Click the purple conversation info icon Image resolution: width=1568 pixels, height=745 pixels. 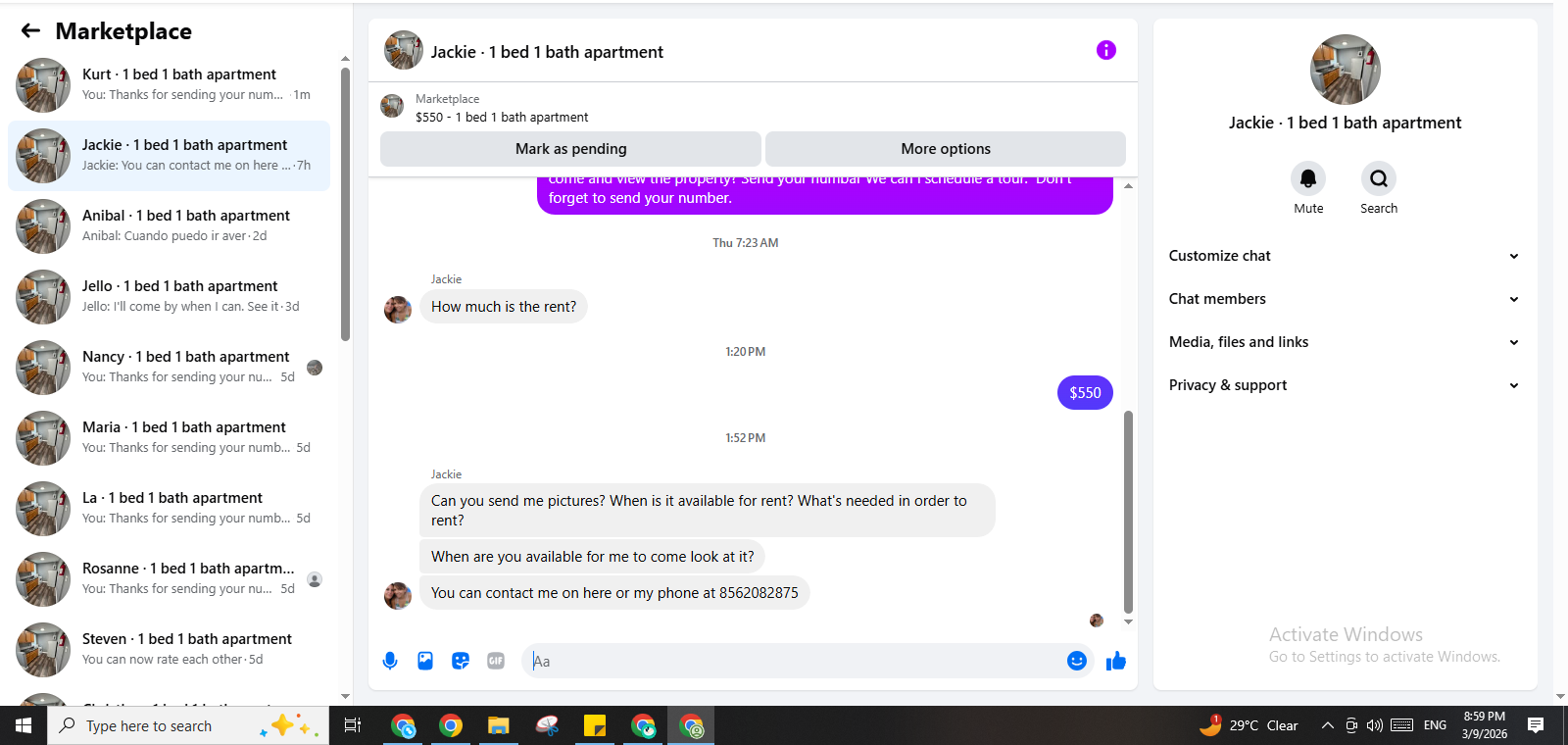tap(1106, 50)
